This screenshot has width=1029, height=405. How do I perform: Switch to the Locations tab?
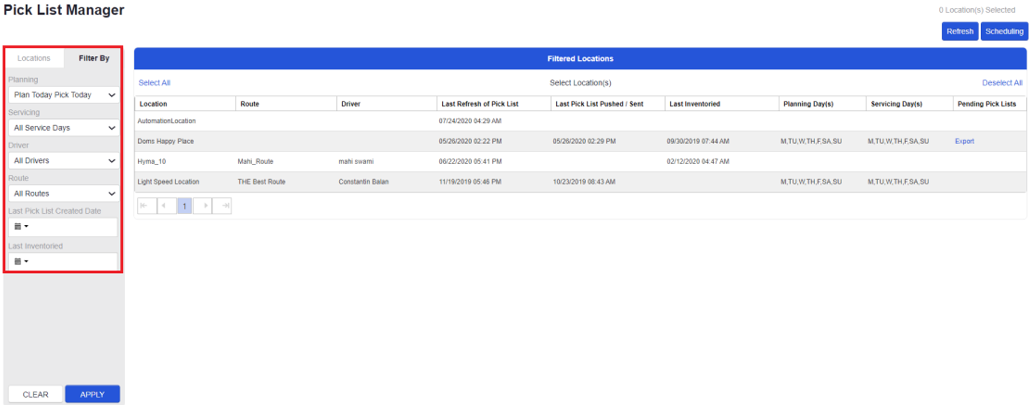coord(34,58)
